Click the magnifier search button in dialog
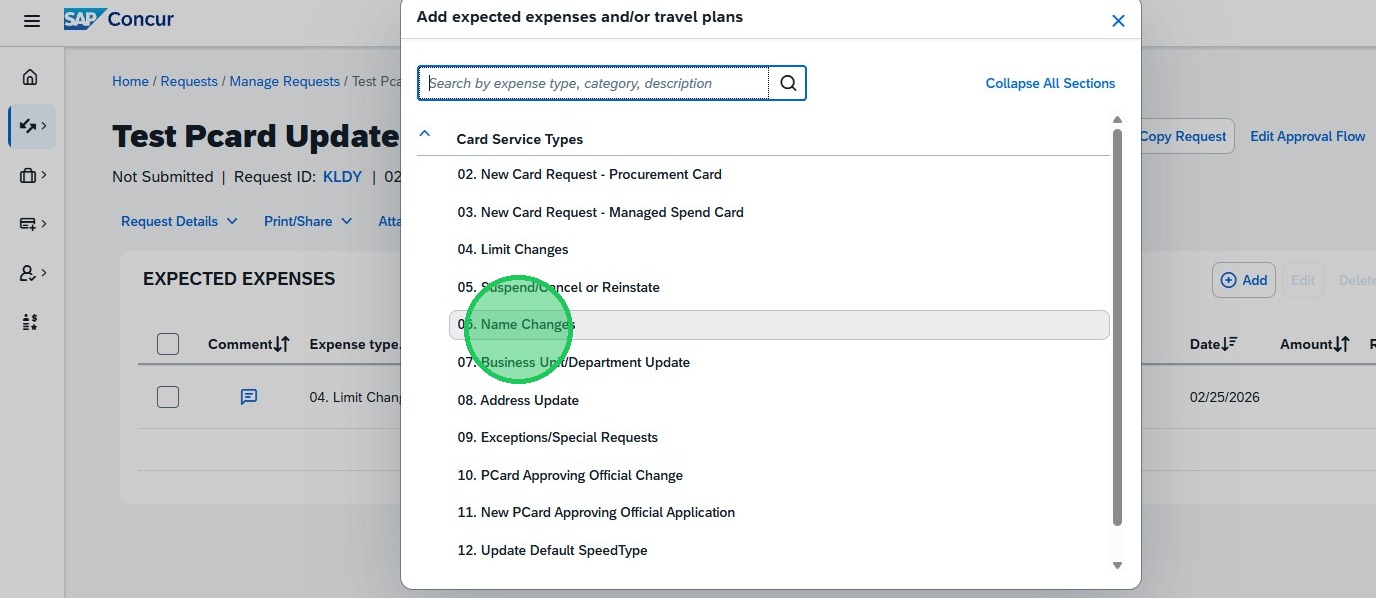This screenshot has width=1376, height=598. click(x=788, y=83)
